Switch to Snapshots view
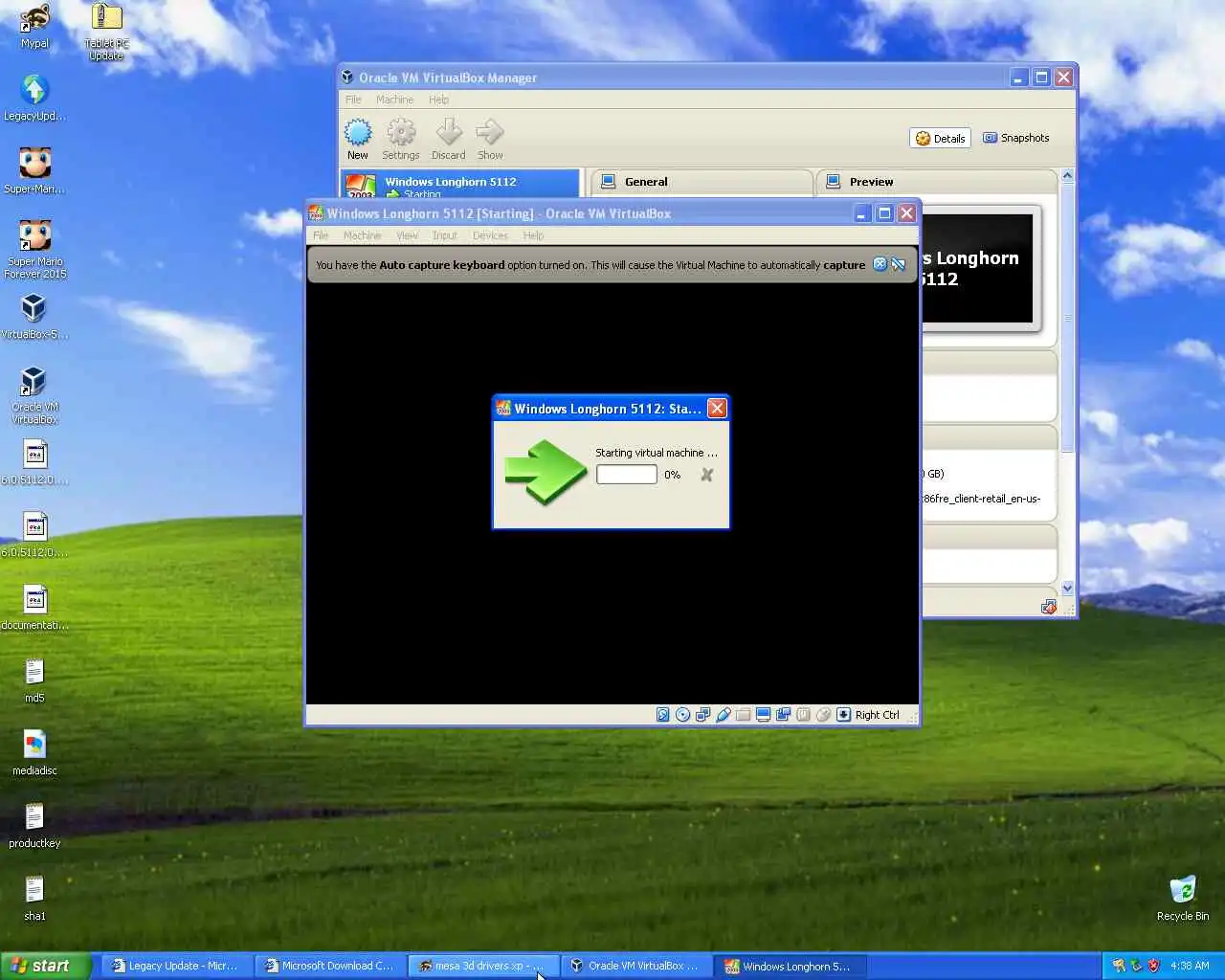The height and width of the screenshot is (980, 1225). pyautogui.click(x=1016, y=139)
